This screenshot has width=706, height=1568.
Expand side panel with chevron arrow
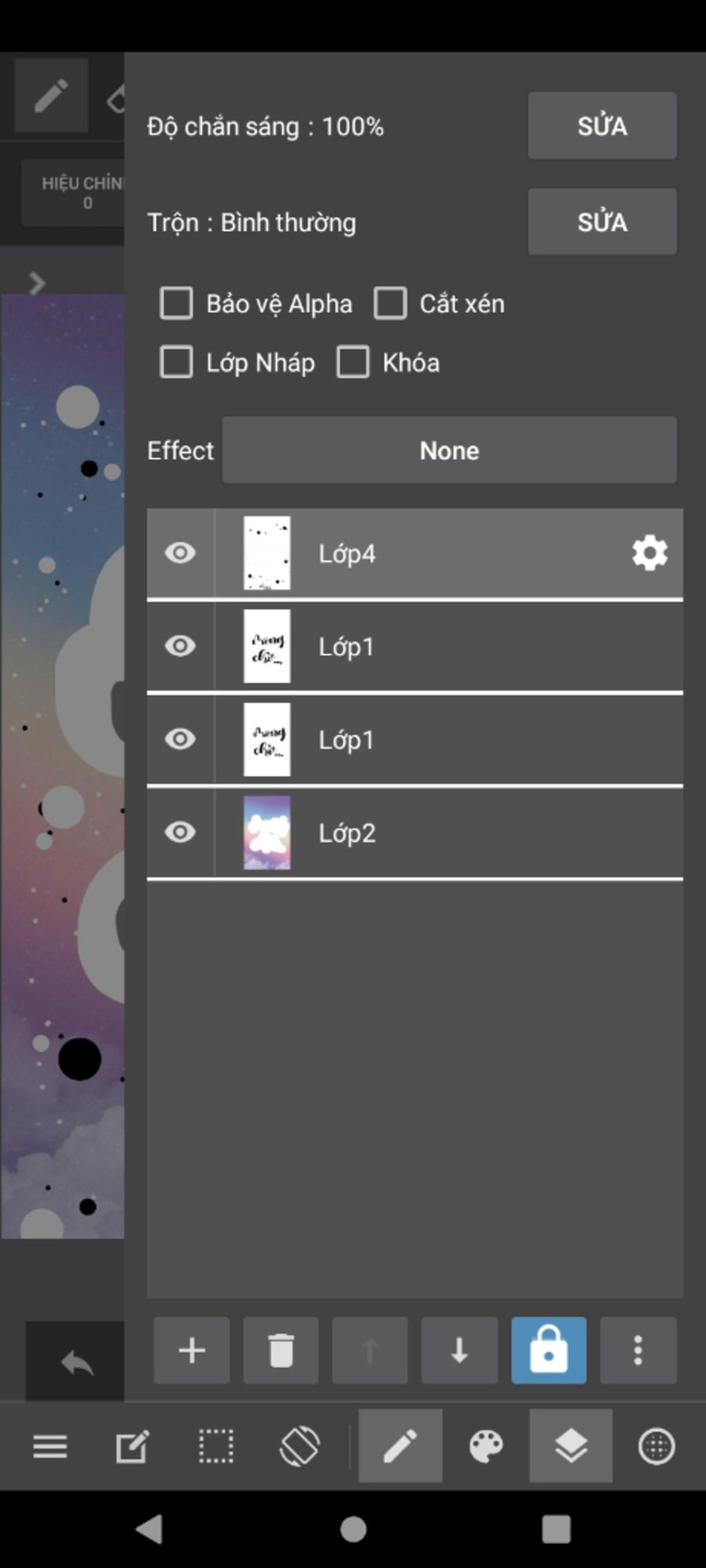37,283
